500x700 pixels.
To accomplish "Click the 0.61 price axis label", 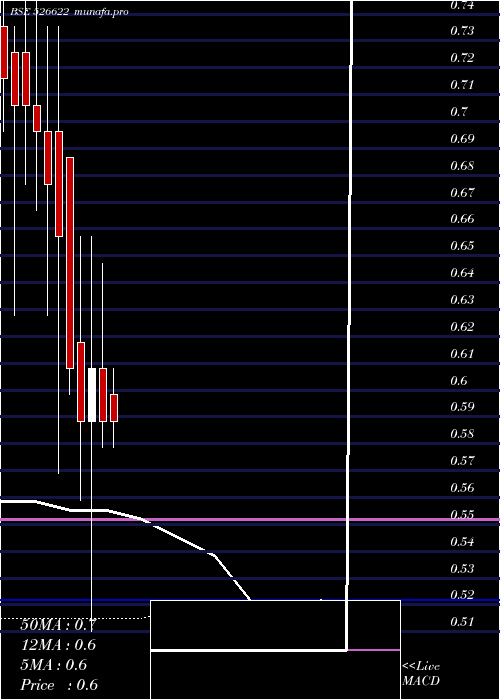I will tap(462, 354).
